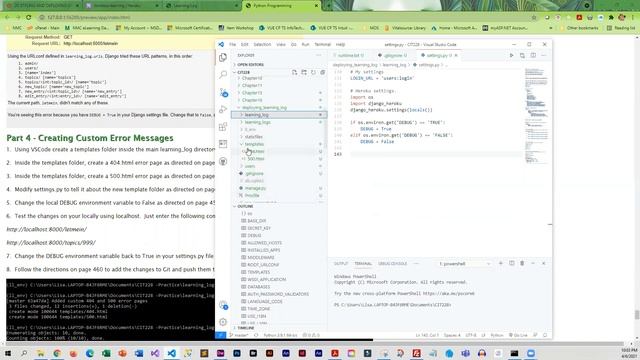Viewport: 640px width, 360px height.
Task: Expand the TIMELINE section
Action: tap(246, 328)
